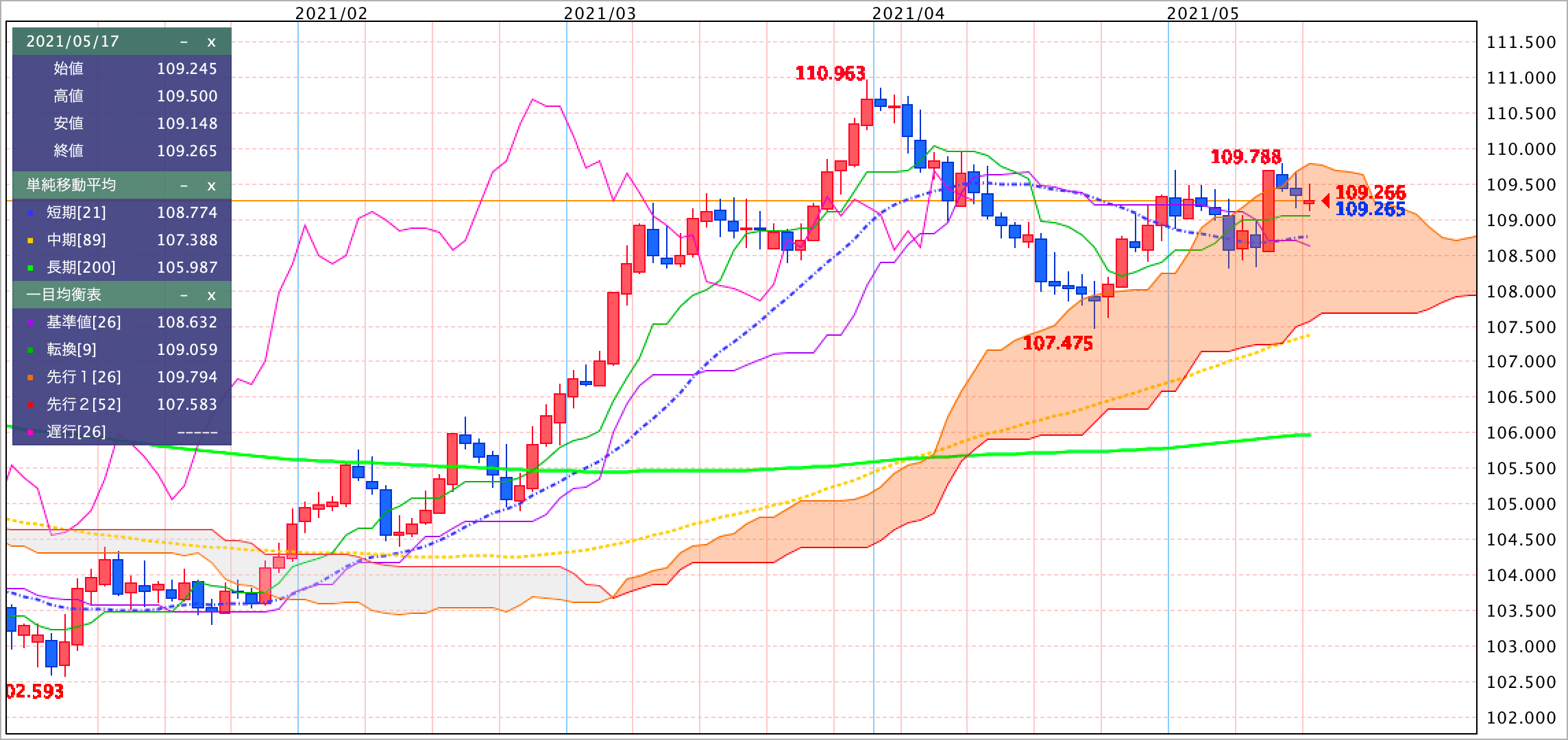Click the red 109.266 current price tag
This screenshot has width=1568, height=740.
click(1371, 192)
